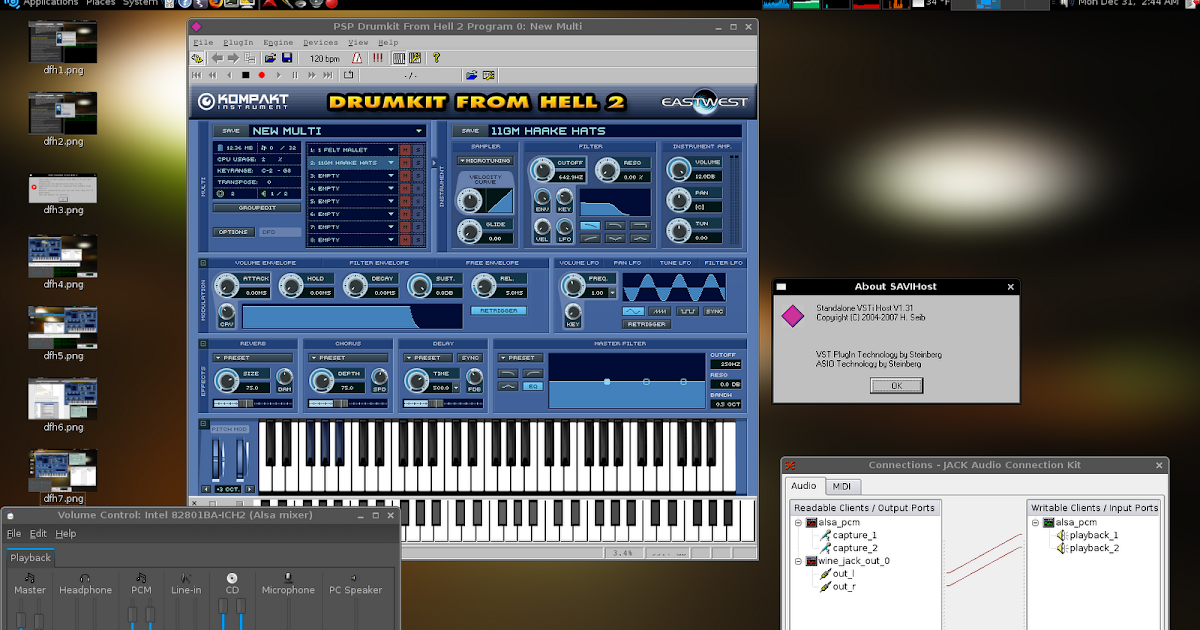
Task: Click the Metronome icon in the SAVIHost toolbar
Action: pyautogui.click(x=356, y=58)
